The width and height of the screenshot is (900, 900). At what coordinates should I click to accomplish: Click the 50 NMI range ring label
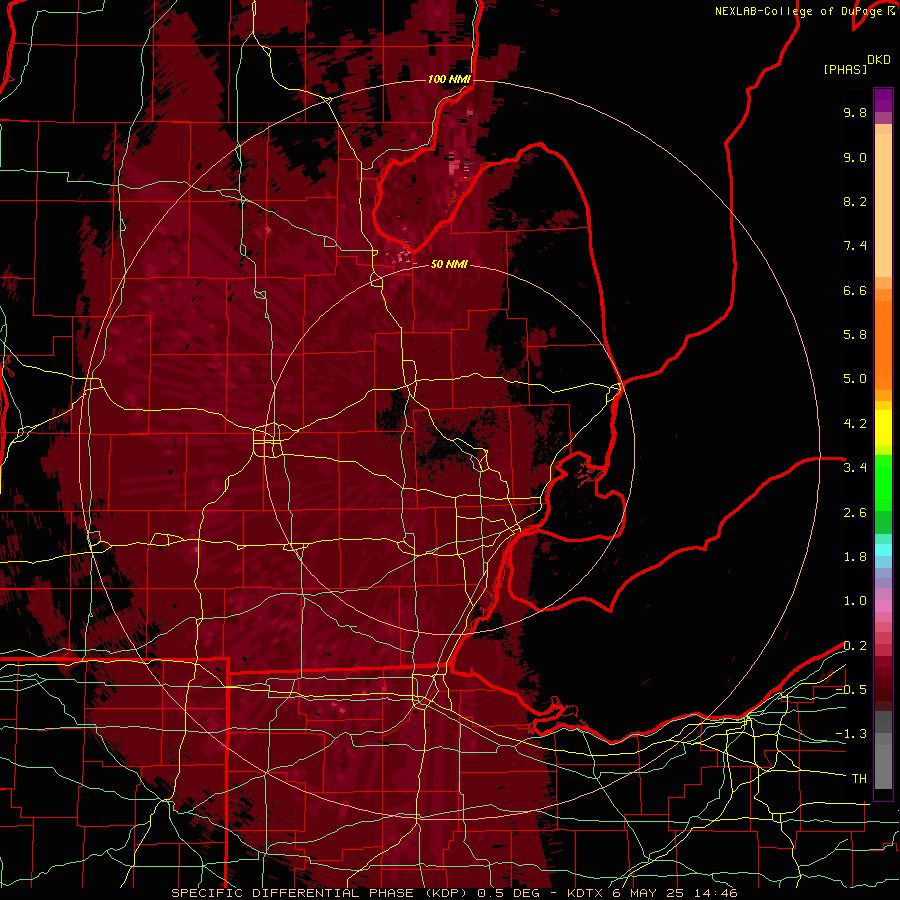[x=449, y=264]
